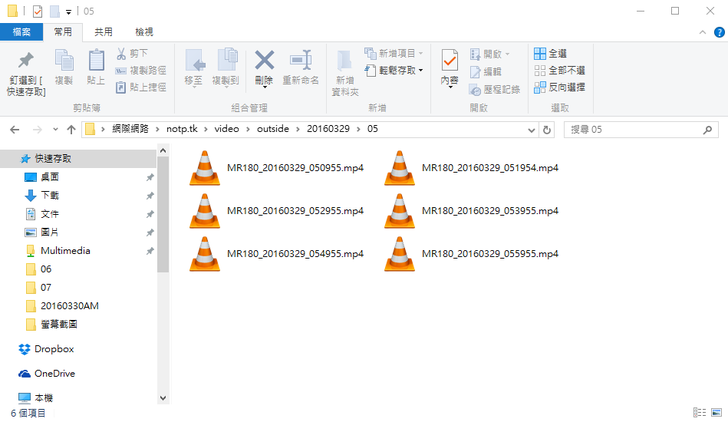Expand the breadcrumb chevron after 20160329
The image size is (728, 422).
(358, 129)
